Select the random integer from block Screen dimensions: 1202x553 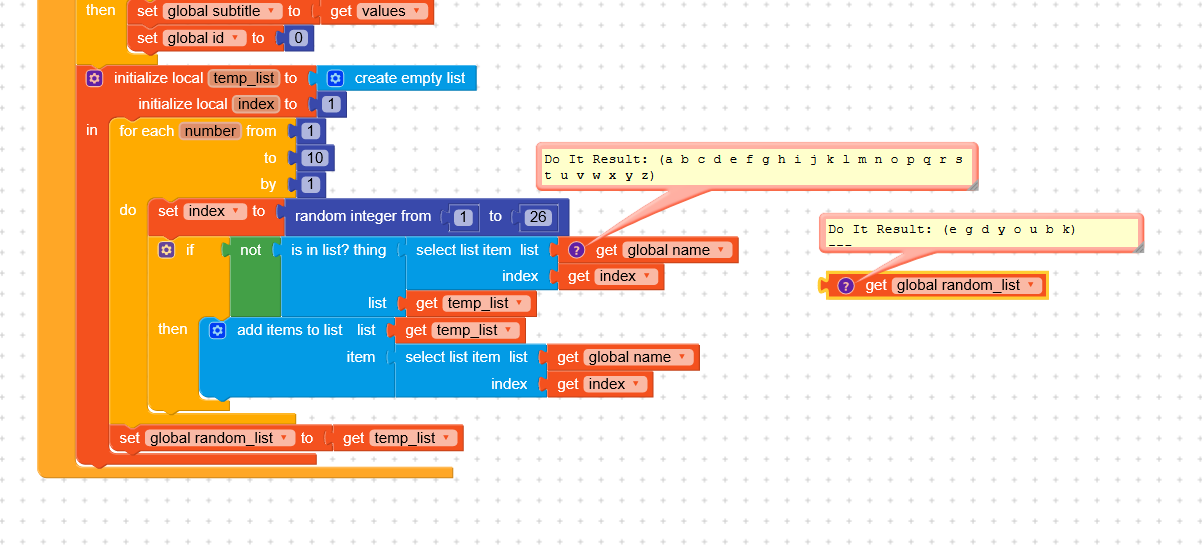[362, 217]
